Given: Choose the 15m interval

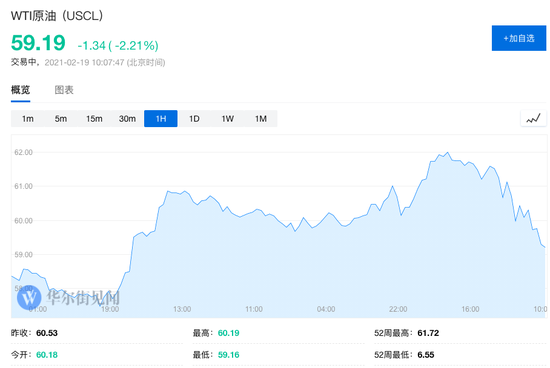Looking at the screenshot, I should point(94,119).
